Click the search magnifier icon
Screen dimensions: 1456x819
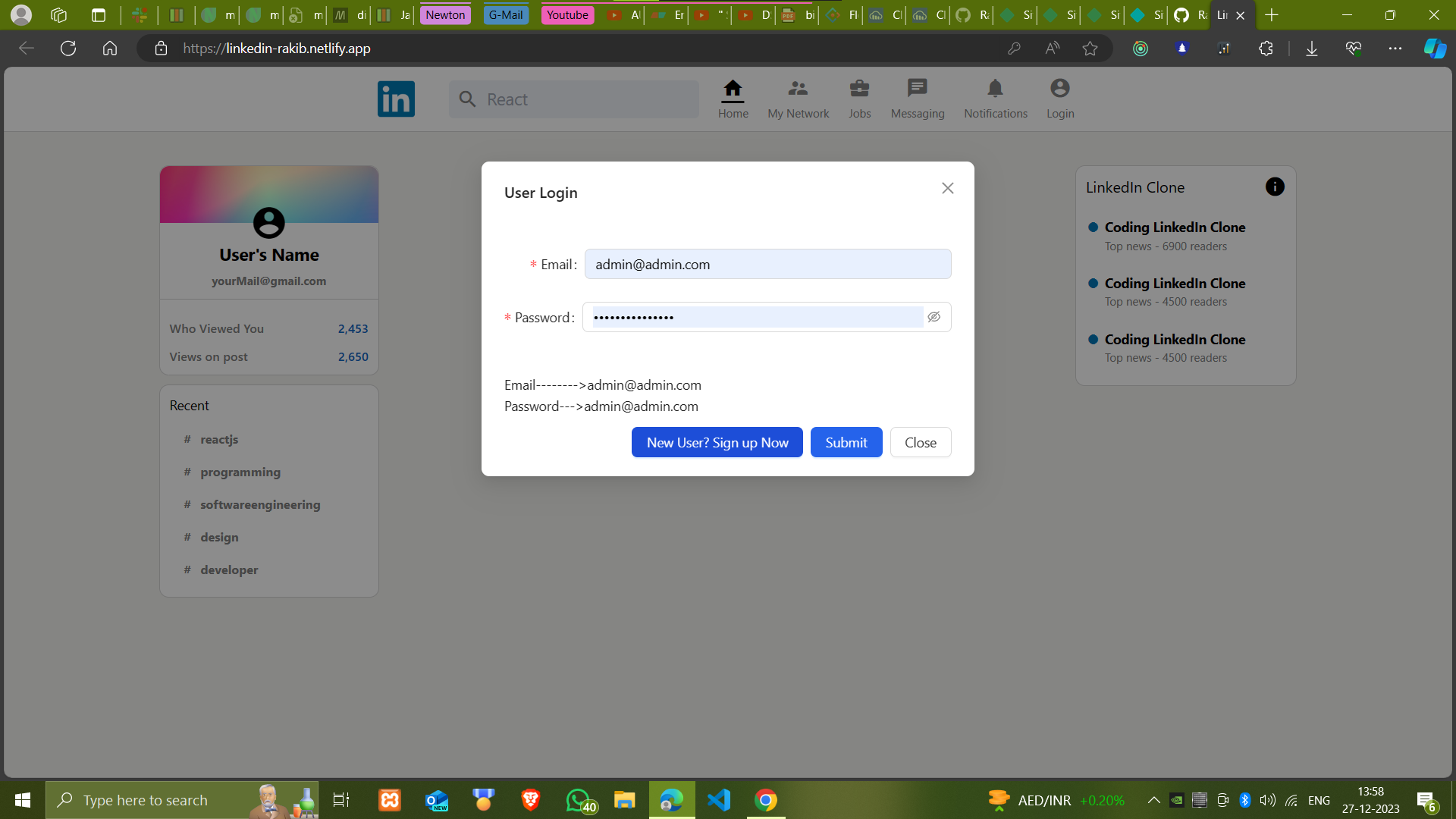467,99
